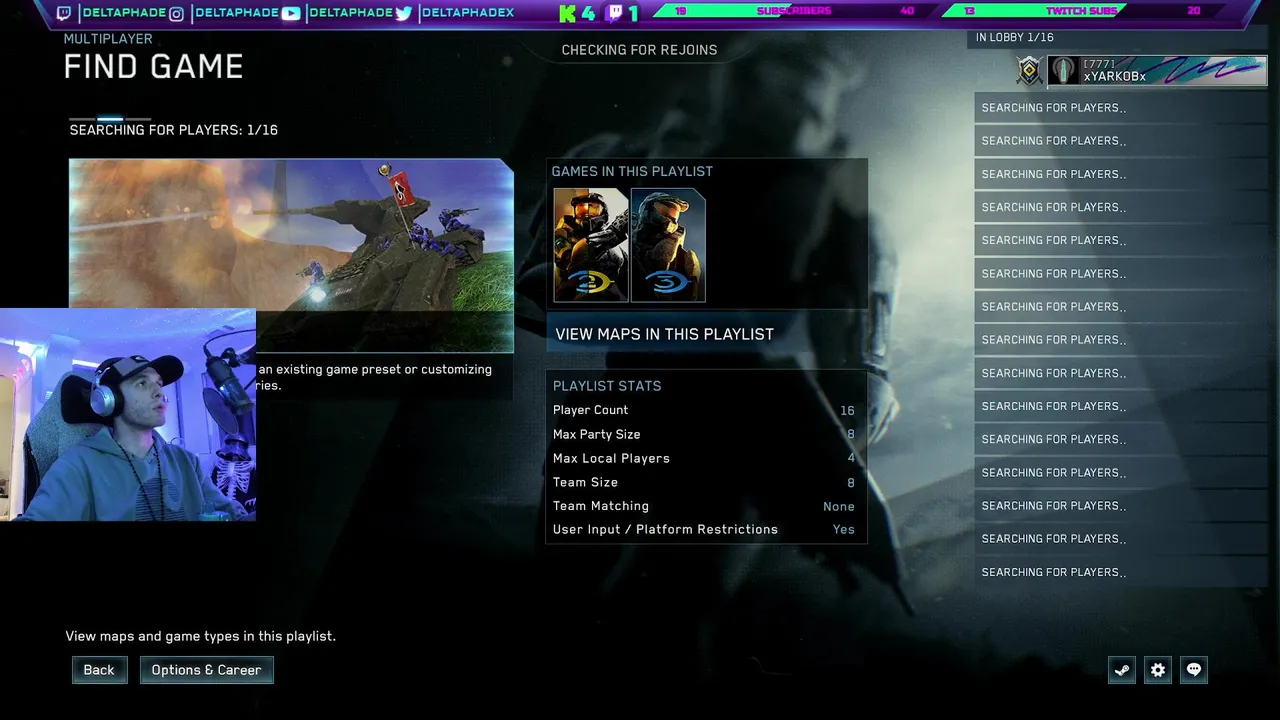This screenshot has height=720, width=1280.
Task: Click the Team Matching value None
Action: (x=839, y=507)
